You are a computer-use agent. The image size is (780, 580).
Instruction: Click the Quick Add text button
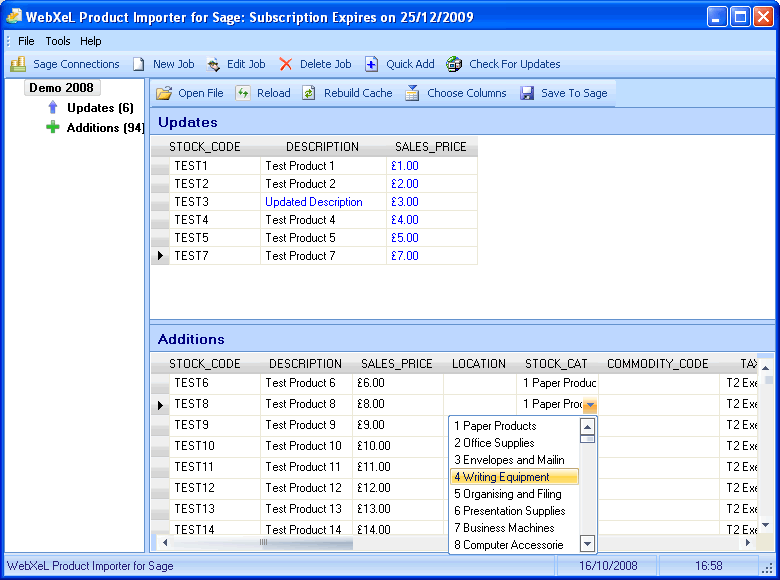[410, 64]
